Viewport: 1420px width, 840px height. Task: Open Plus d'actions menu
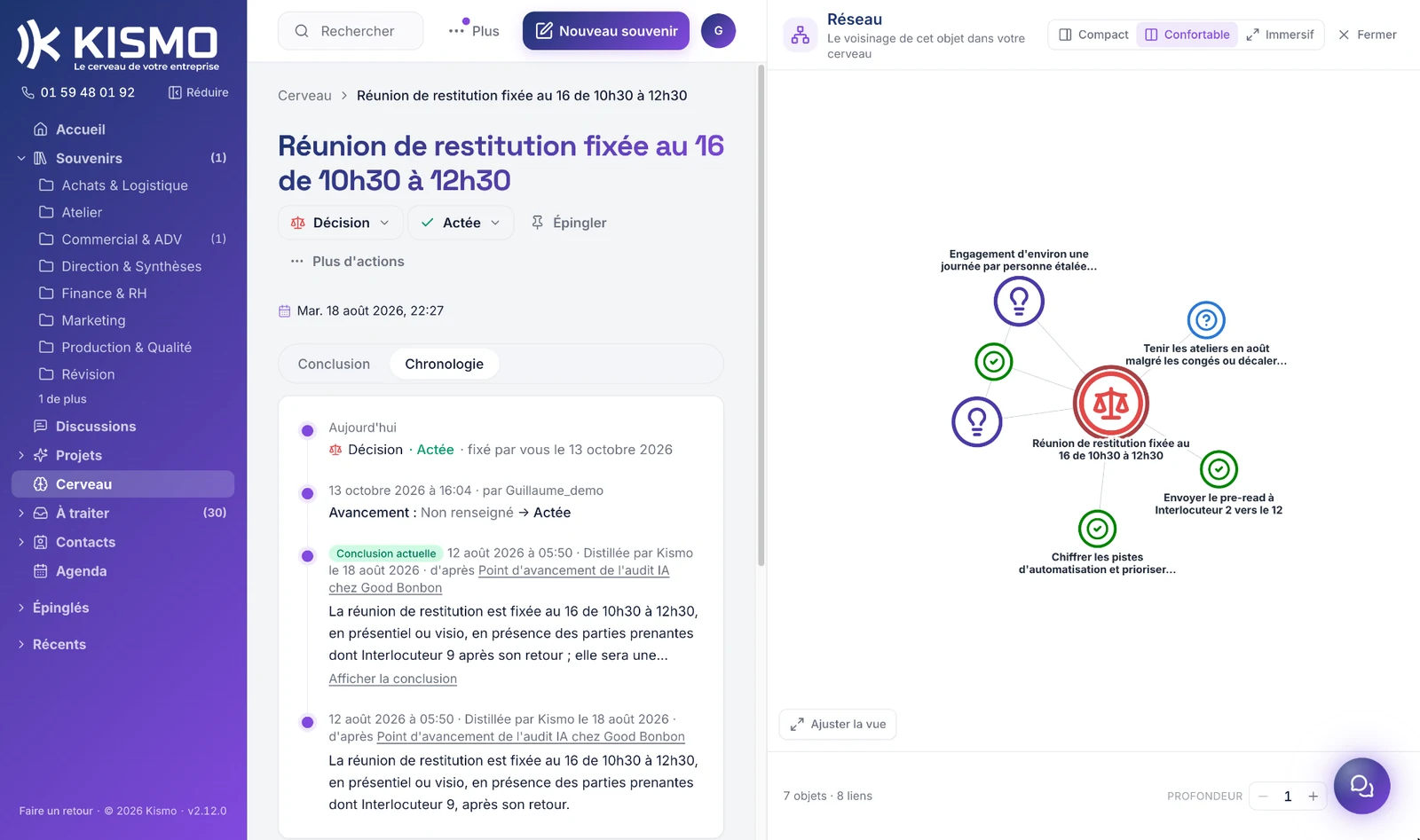[x=347, y=262]
